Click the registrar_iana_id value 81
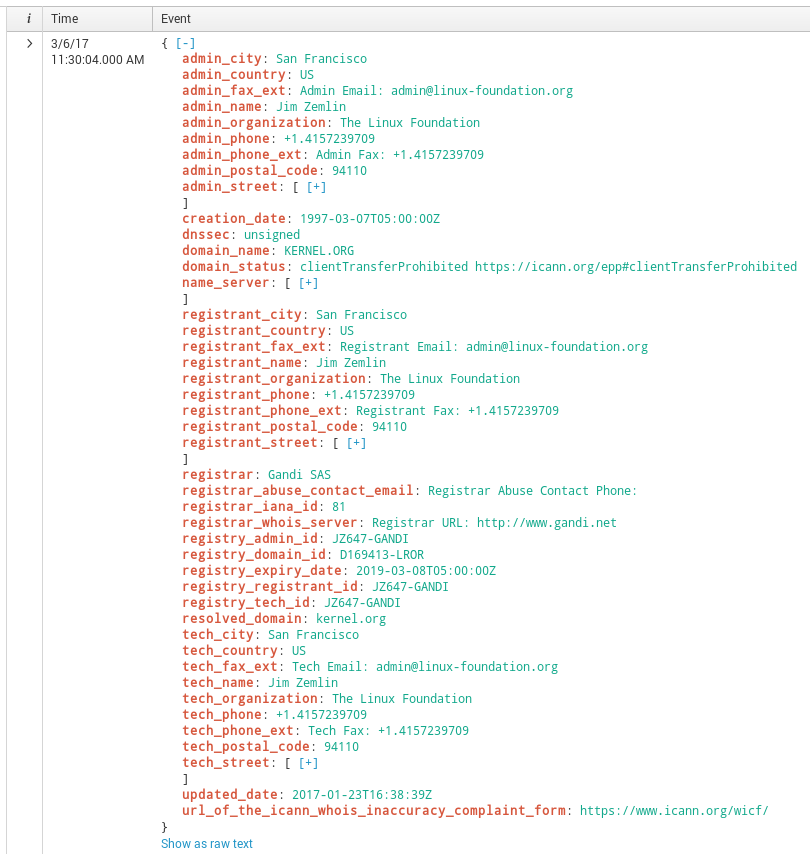The width and height of the screenshot is (810, 854). coord(339,507)
